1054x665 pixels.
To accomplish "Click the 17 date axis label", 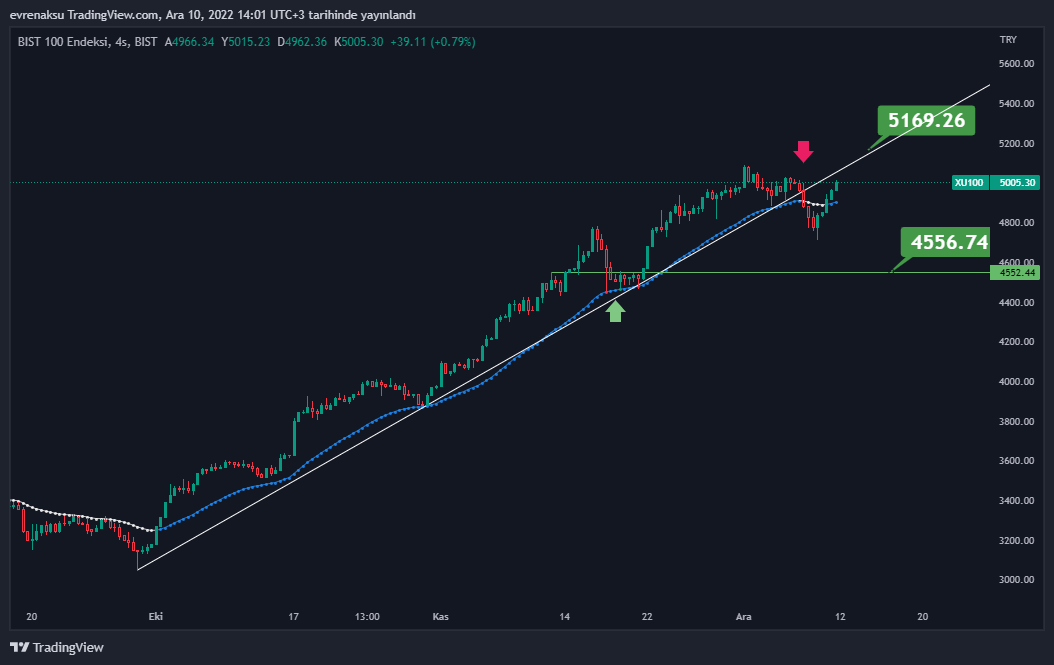I will click(x=293, y=617).
